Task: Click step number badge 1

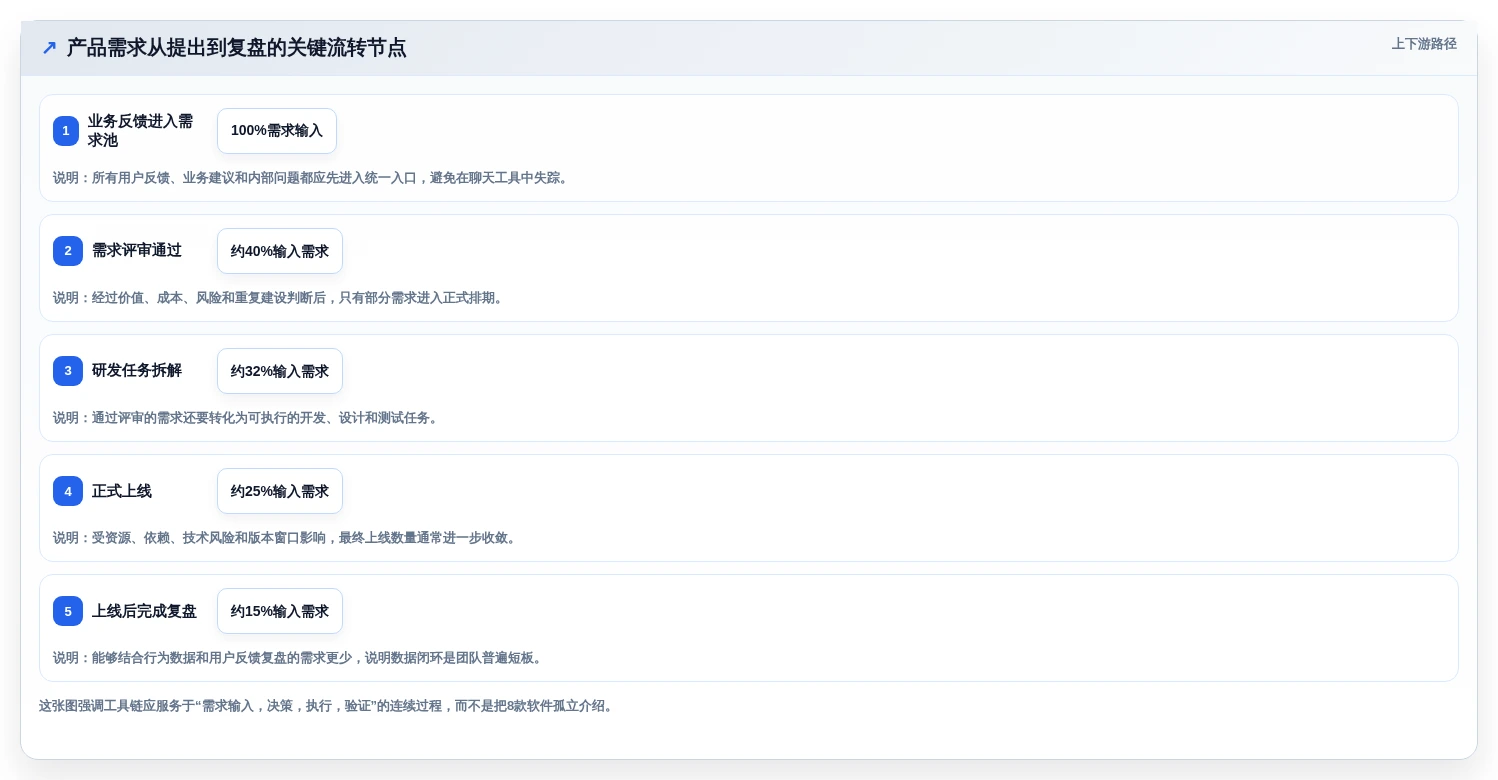Action: tap(66, 131)
